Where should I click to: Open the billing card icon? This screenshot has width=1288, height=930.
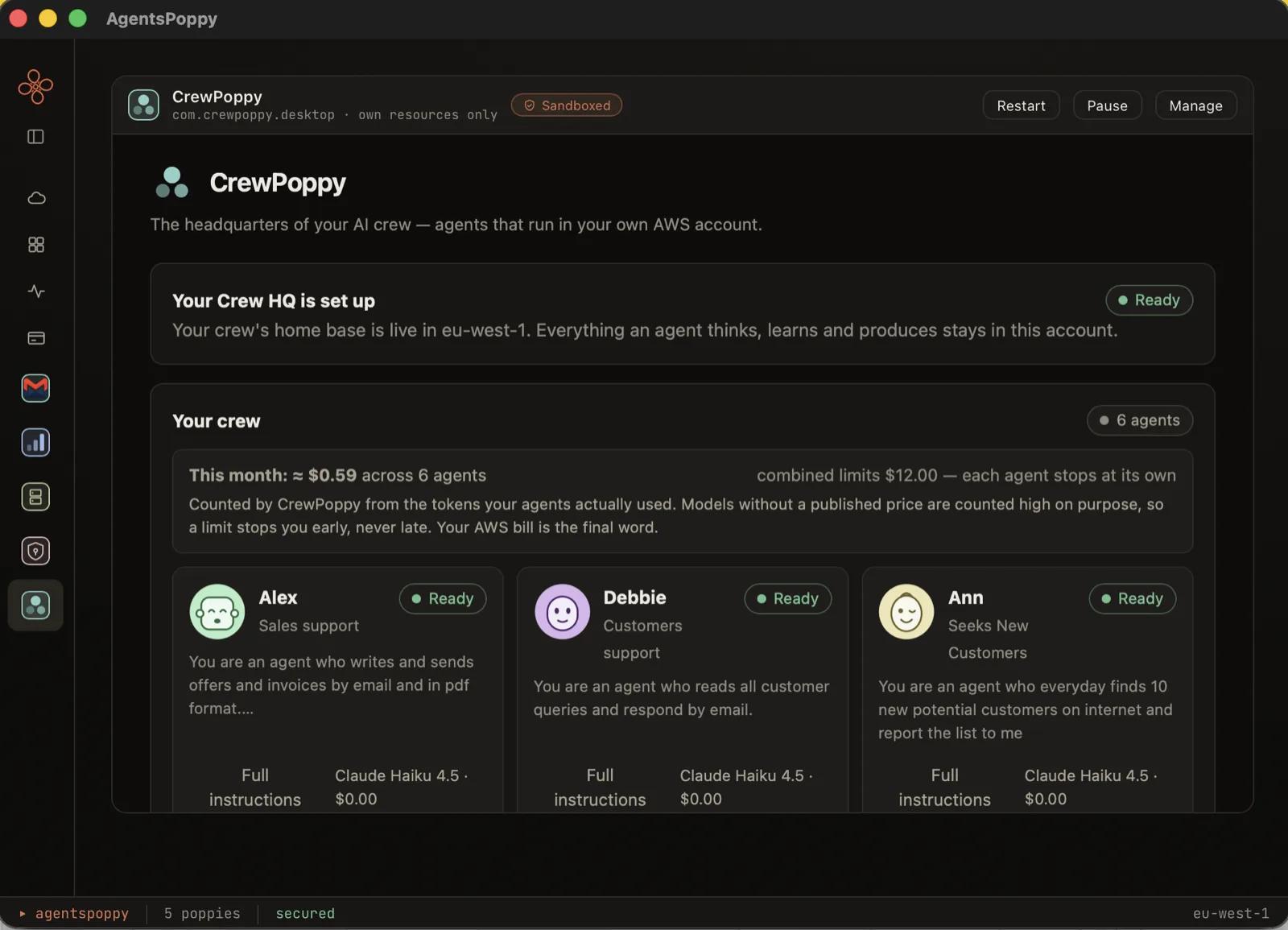[x=36, y=338]
